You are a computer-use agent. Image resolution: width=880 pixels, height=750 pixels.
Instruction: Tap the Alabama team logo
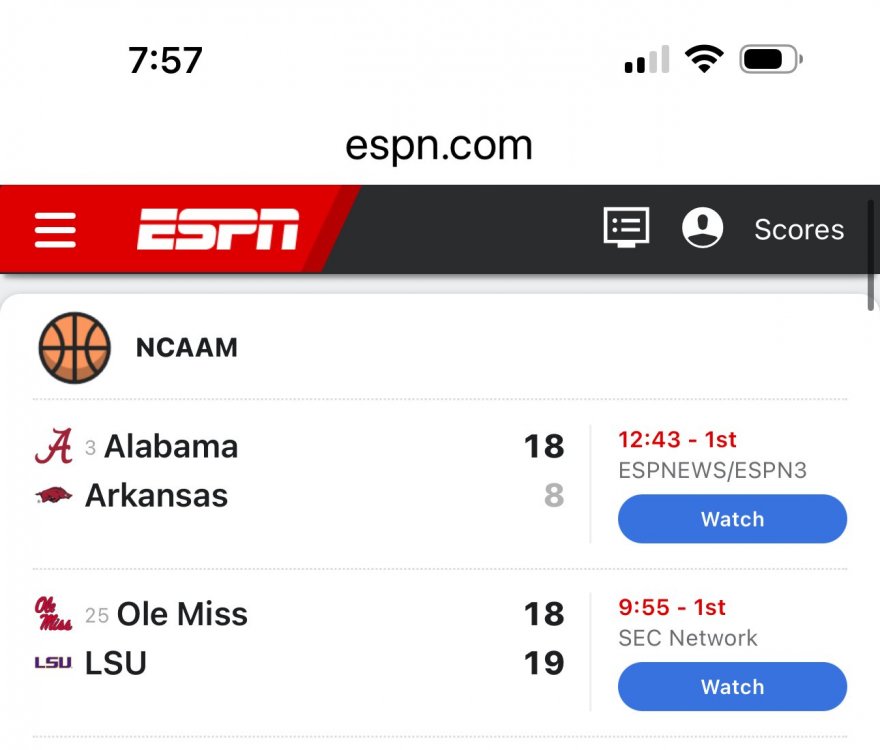click(54, 446)
